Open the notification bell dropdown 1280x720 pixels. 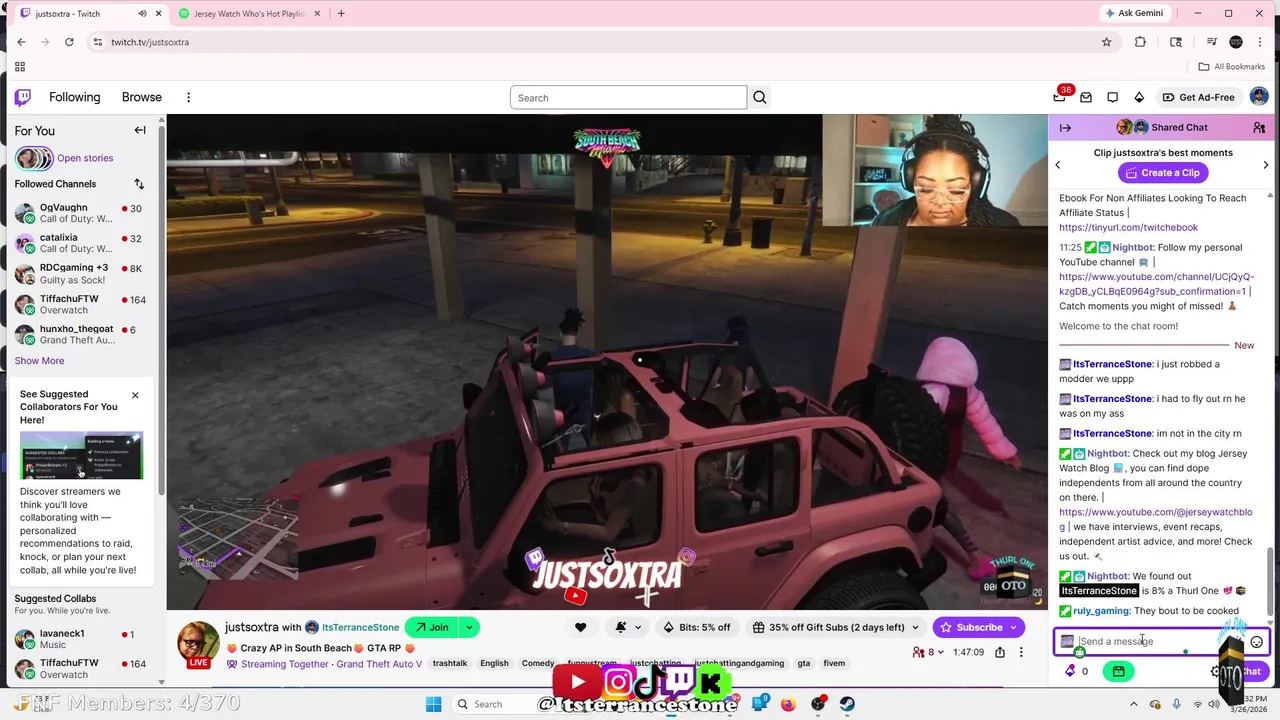(x=626, y=628)
